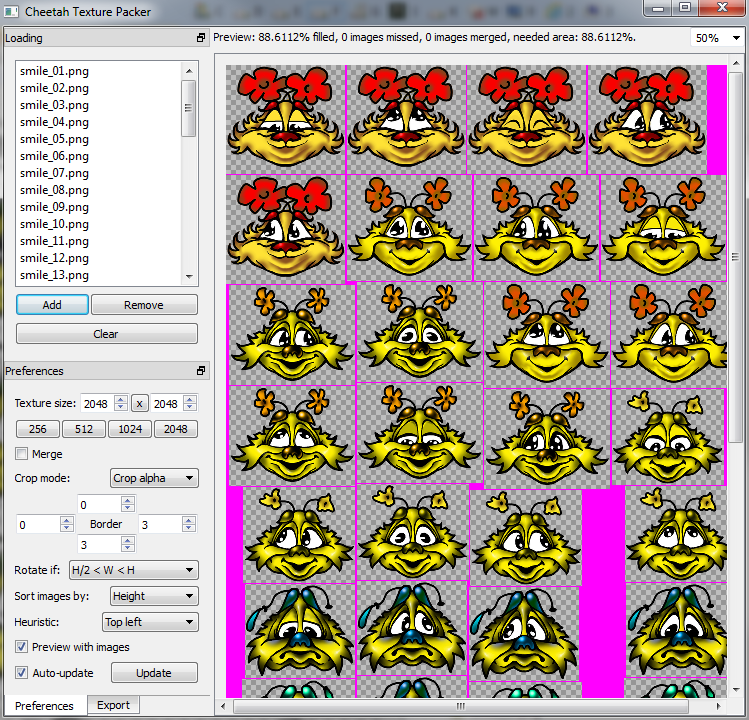The image size is (749, 720).
Task: Select smile_04.png in the file list
Action: [54, 122]
